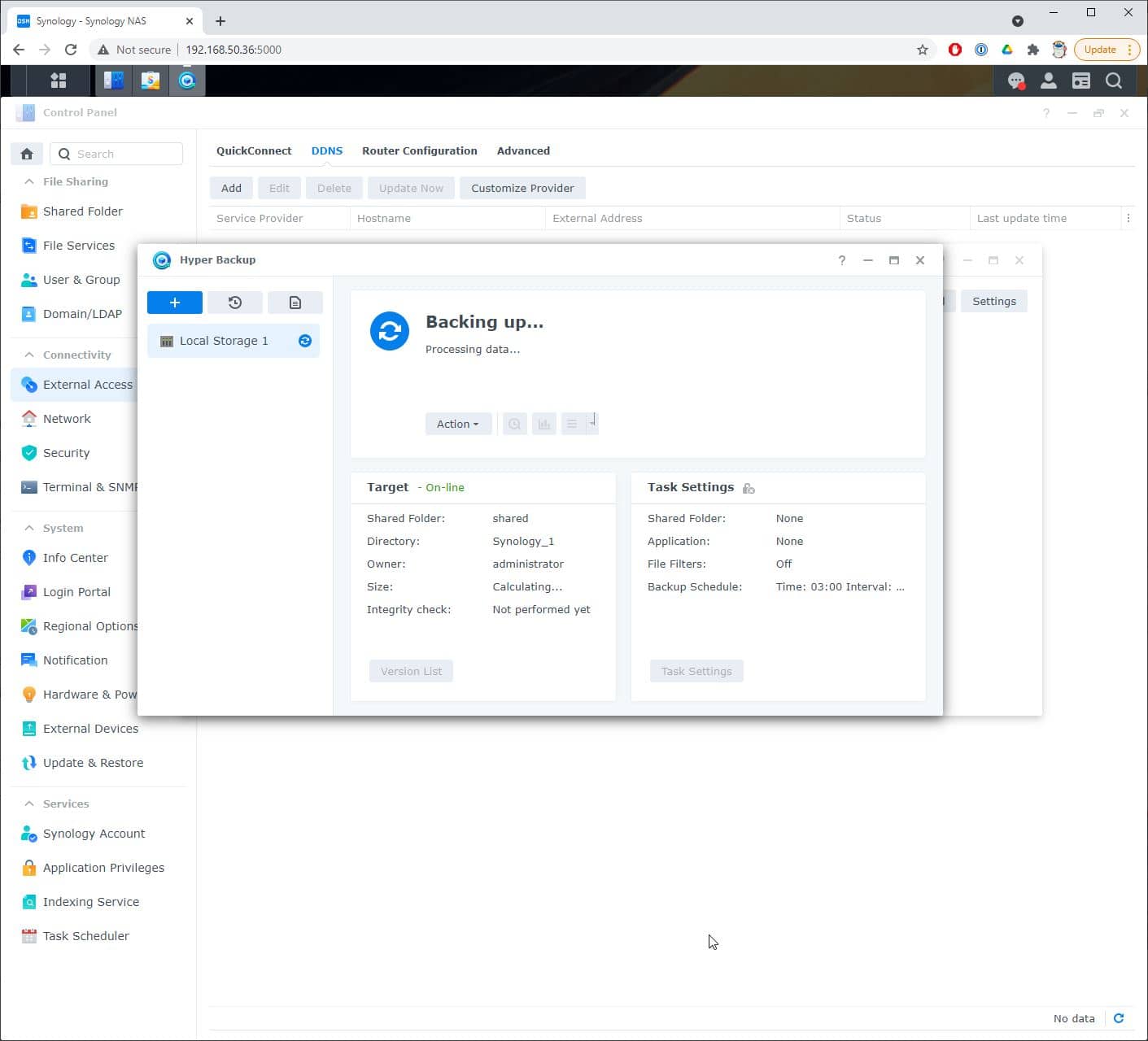
Task: Sort by Last update time column
Action: click(1045, 218)
